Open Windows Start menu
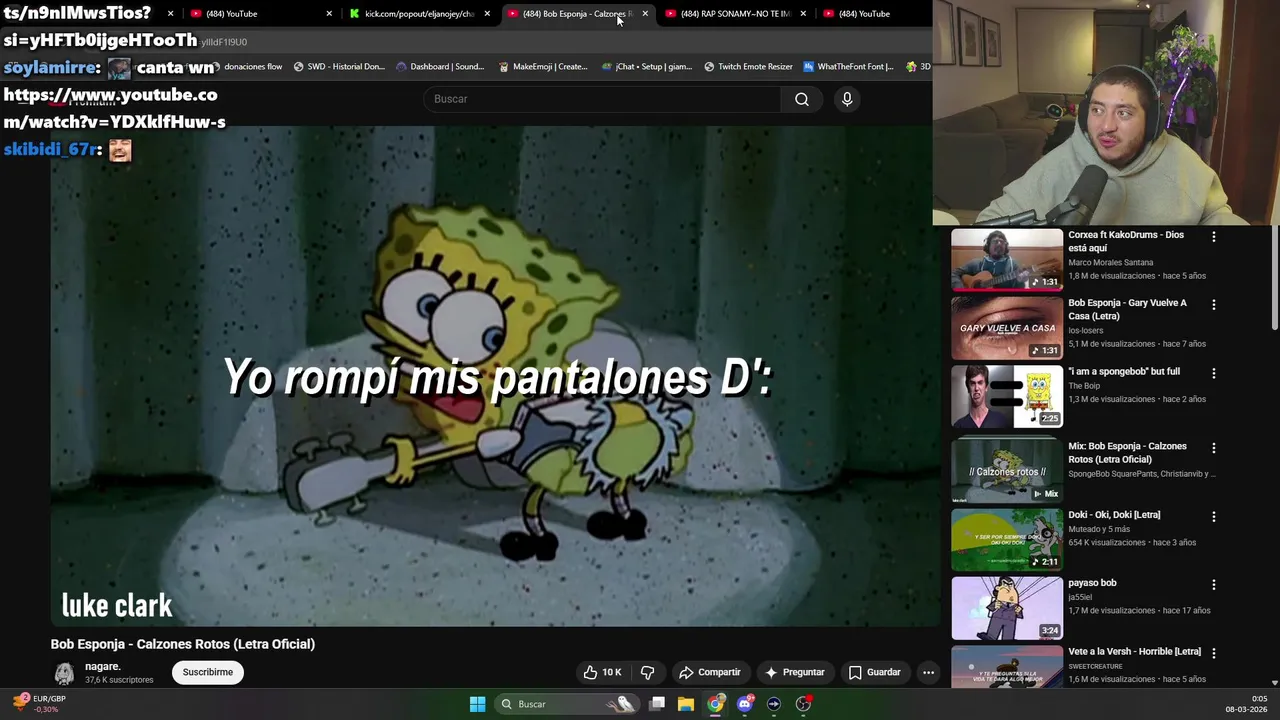Screen dimensions: 1280x720 (x=477, y=704)
